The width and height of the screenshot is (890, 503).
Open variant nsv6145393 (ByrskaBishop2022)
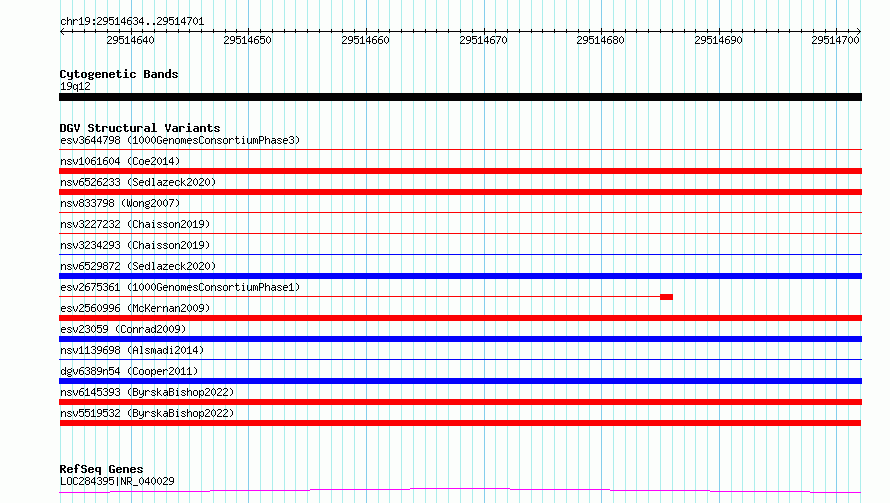pyautogui.click(x=147, y=392)
